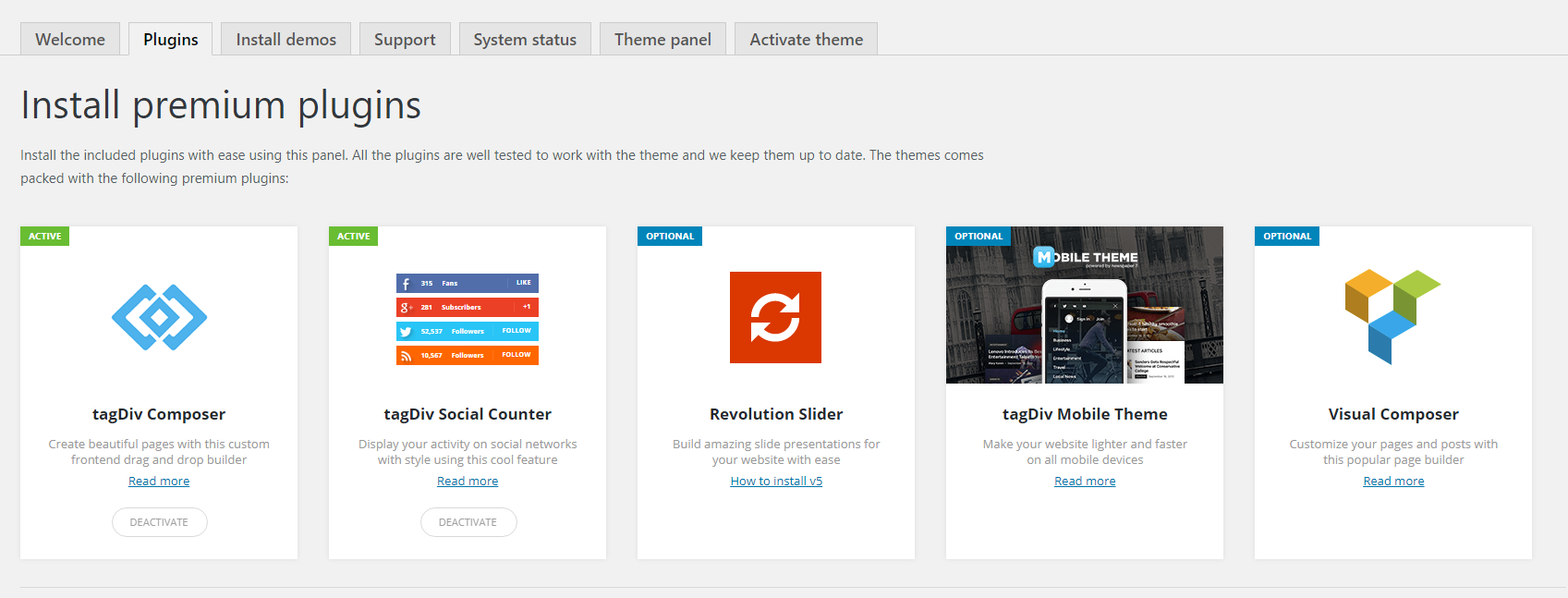Click the tagDiv Mobile Theme title
The image size is (1568, 598).
point(1085,414)
